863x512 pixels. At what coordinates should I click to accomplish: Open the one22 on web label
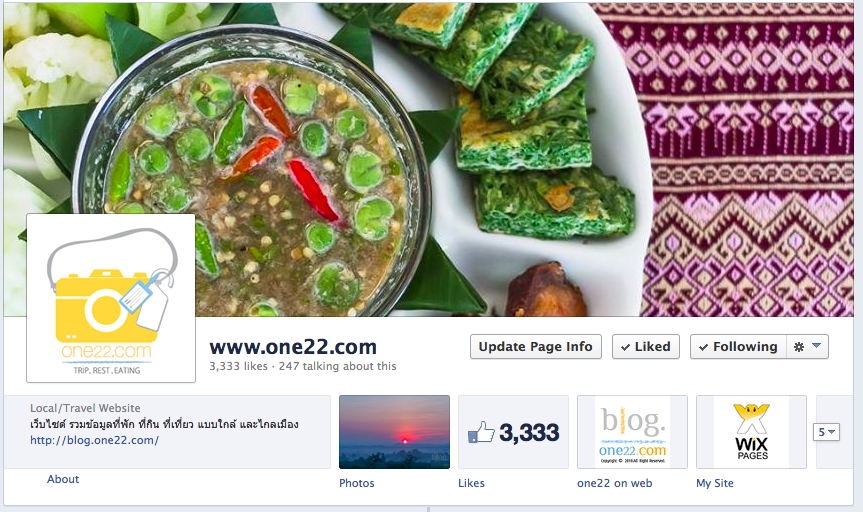click(x=615, y=483)
